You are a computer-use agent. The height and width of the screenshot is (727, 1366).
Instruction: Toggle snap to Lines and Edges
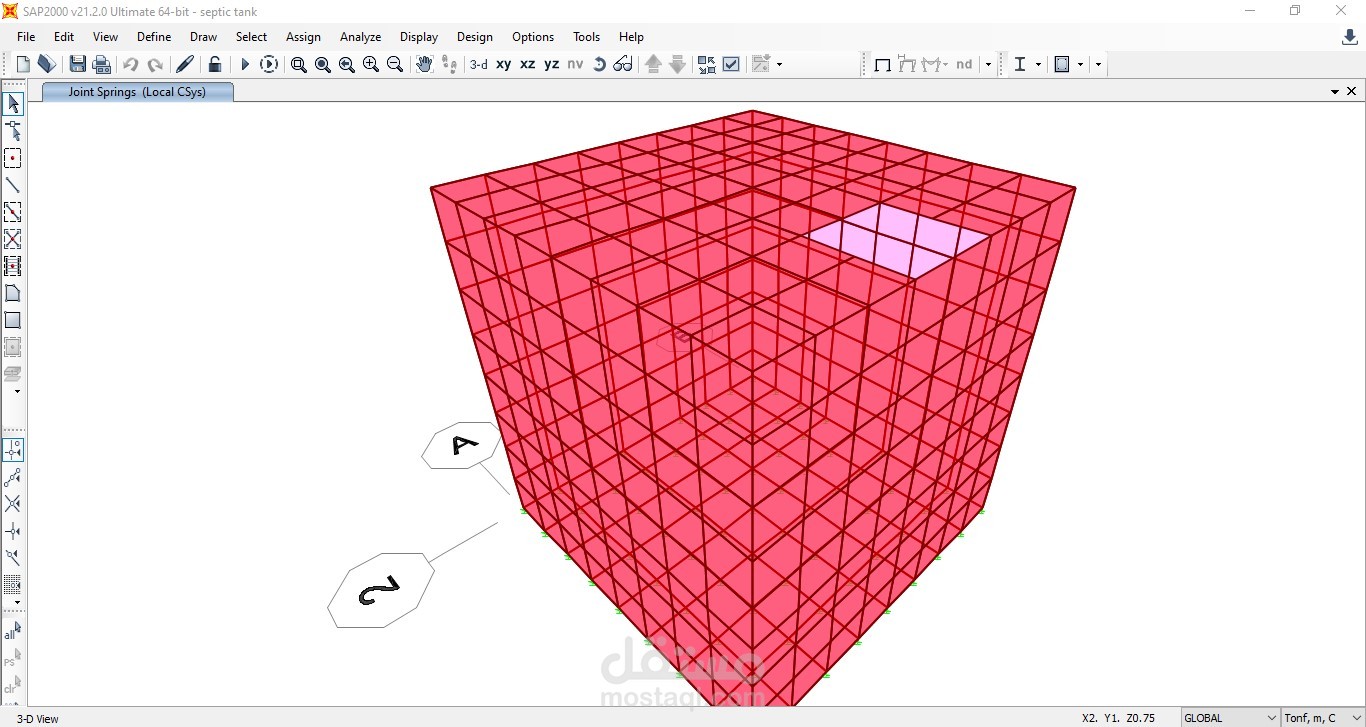[x=13, y=558]
